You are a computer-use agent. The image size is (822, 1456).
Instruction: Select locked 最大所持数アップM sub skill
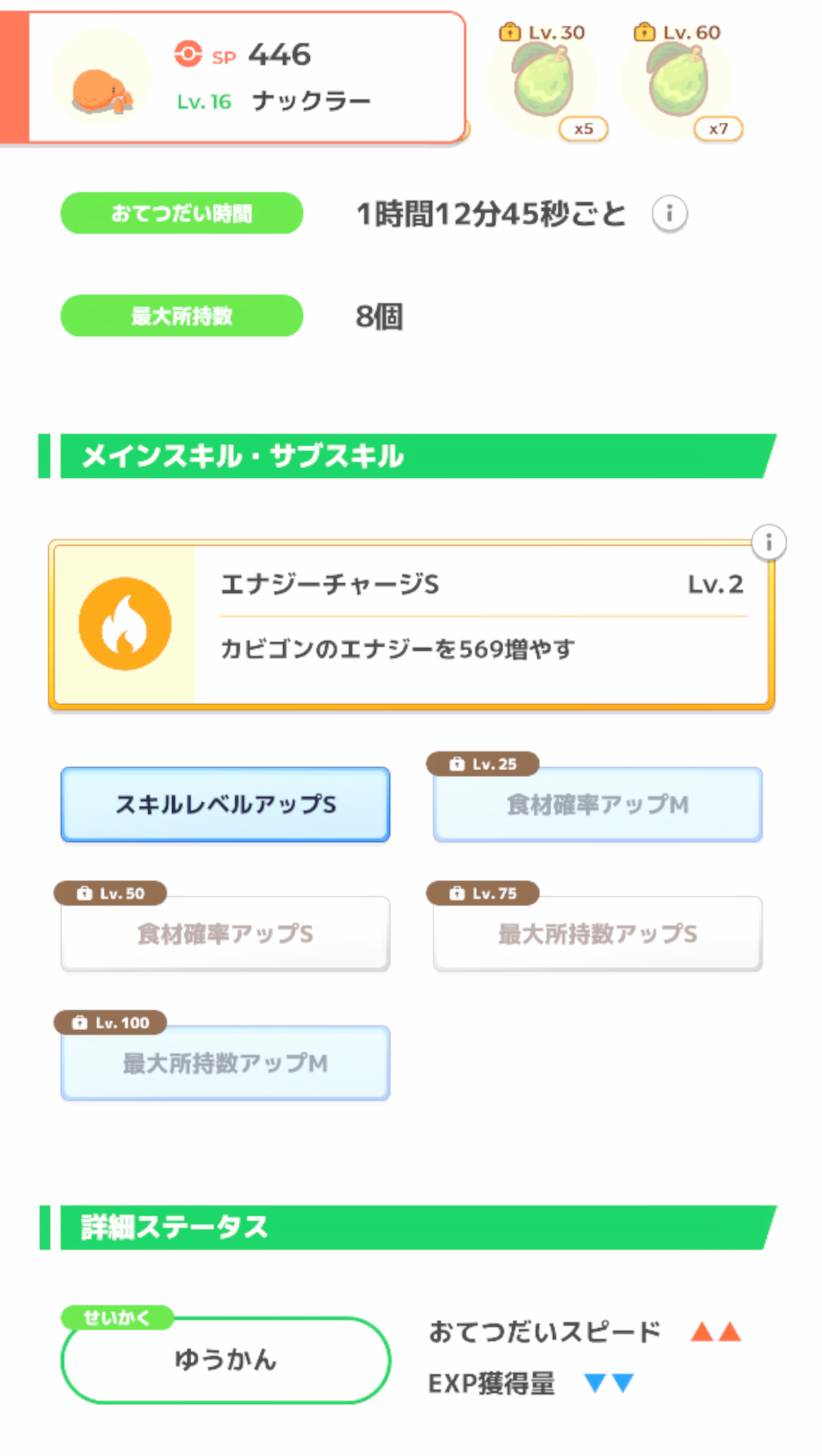pos(226,1063)
